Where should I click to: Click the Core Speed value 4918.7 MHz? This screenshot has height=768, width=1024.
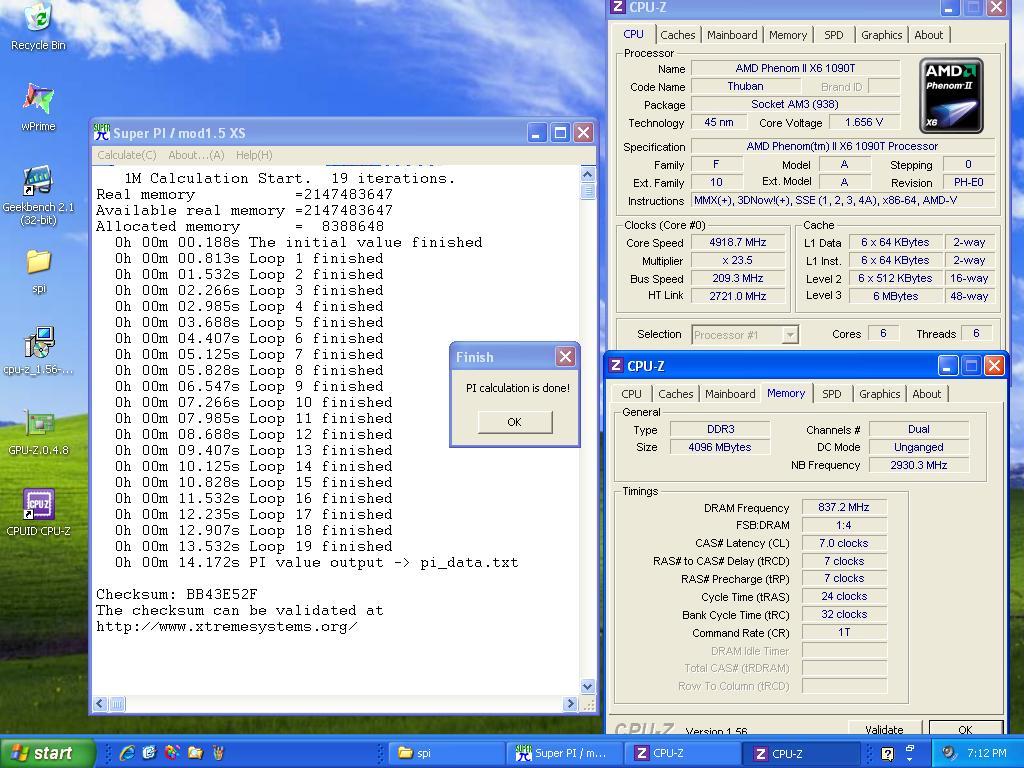coord(737,242)
